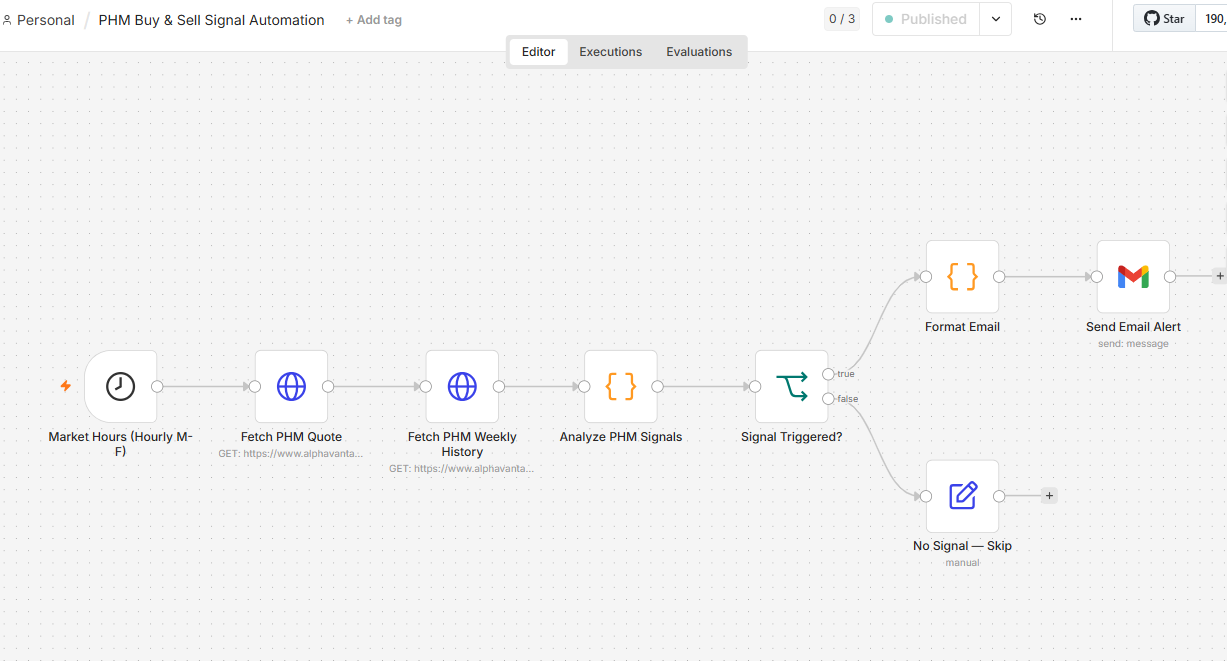Expand the Published dropdown arrow

(996, 19)
